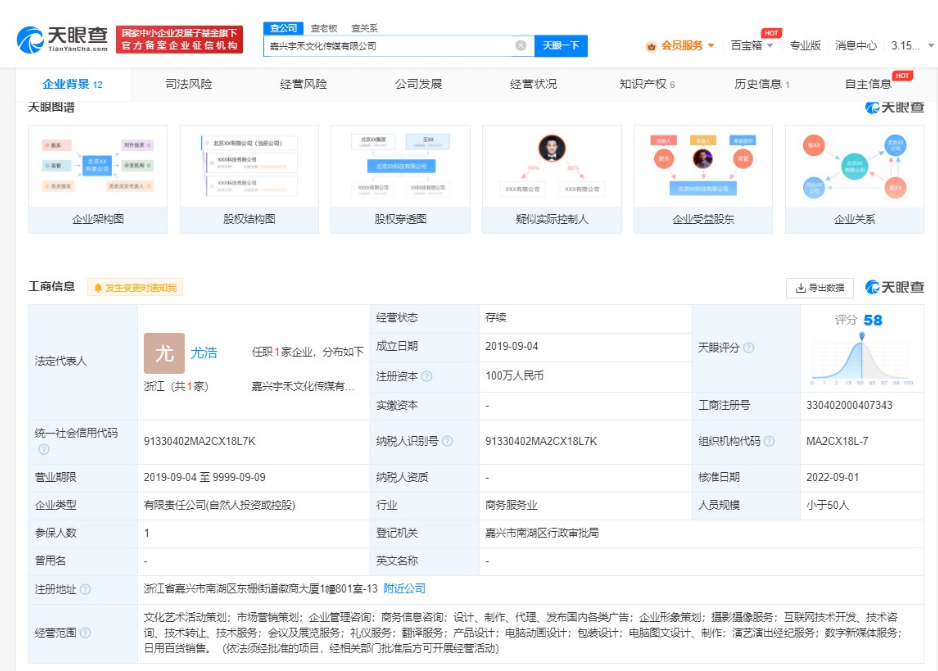The width and height of the screenshot is (938, 671).
Task: Click the 经营状态 value 存续
Action: [x=496, y=318]
